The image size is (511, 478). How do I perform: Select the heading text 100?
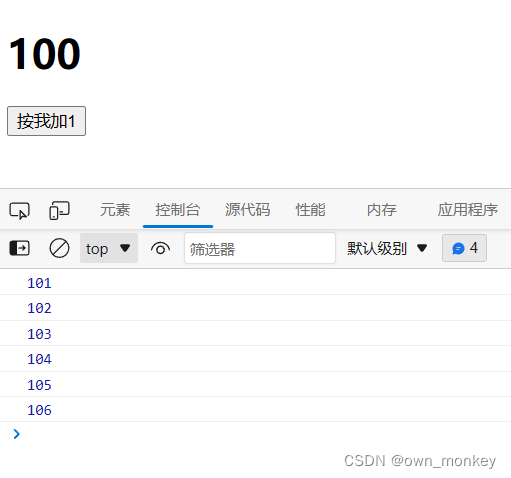point(44,54)
